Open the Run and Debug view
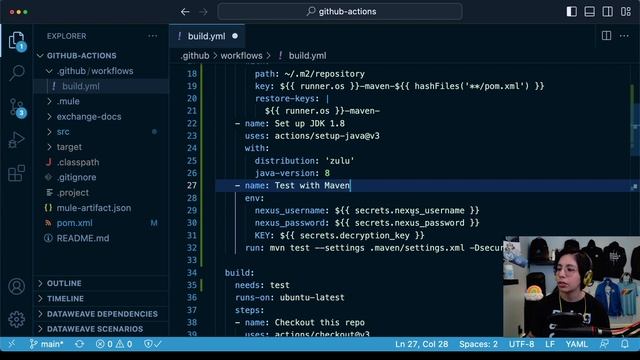The width and height of the screenshot is (640, 360). (16, 140)
